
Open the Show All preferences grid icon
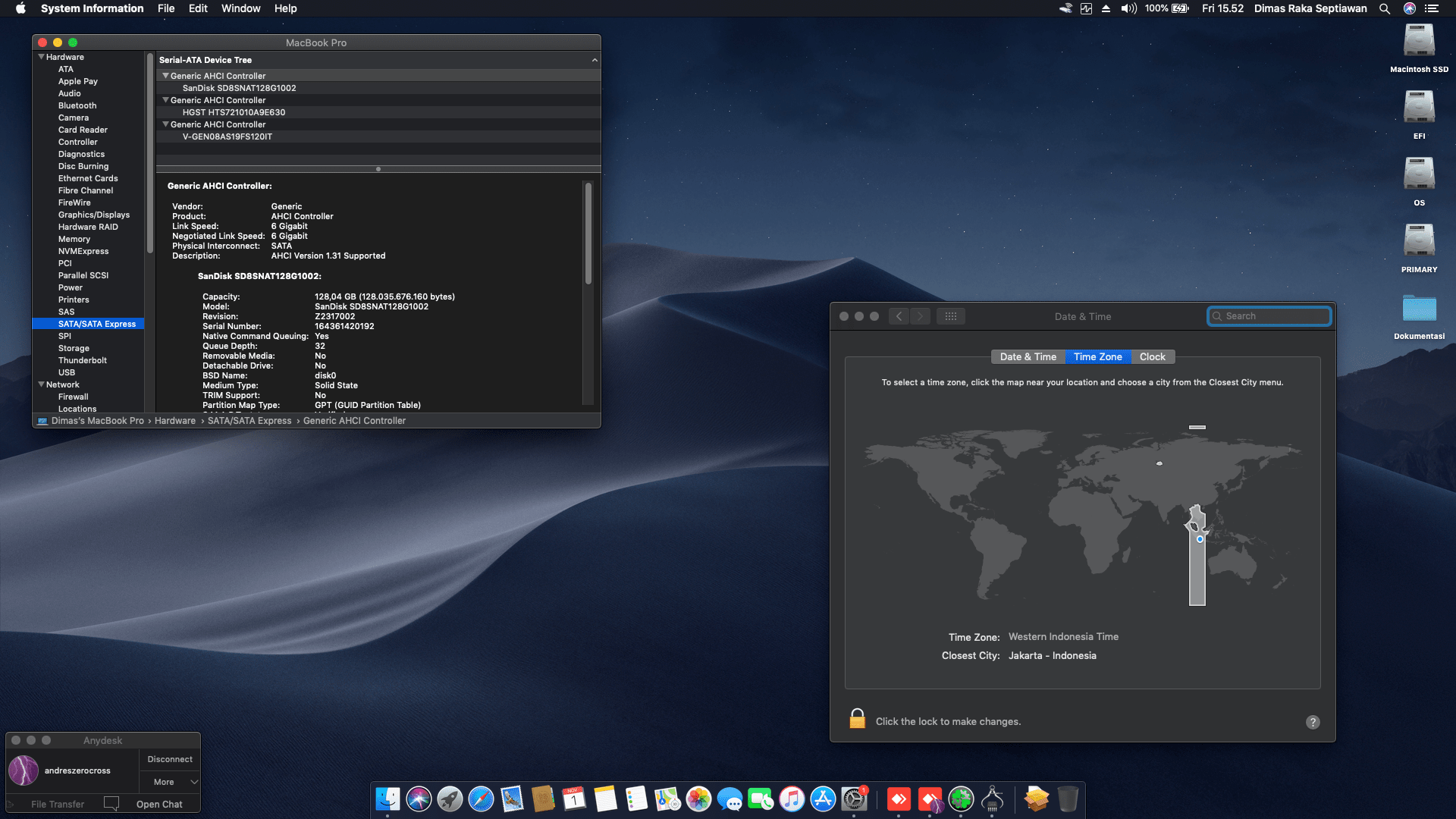(x=951, y=316)
